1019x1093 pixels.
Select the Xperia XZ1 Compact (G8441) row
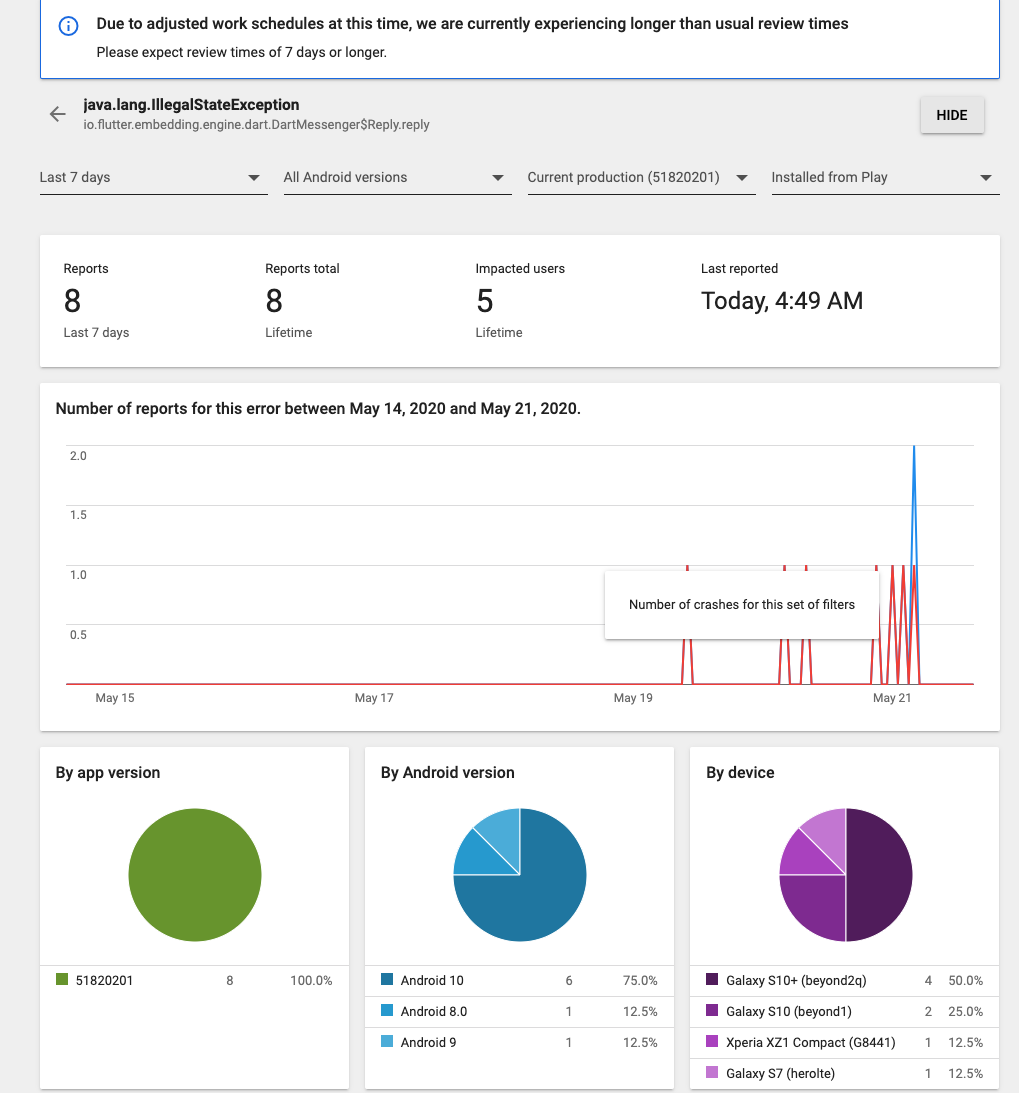845,1042
